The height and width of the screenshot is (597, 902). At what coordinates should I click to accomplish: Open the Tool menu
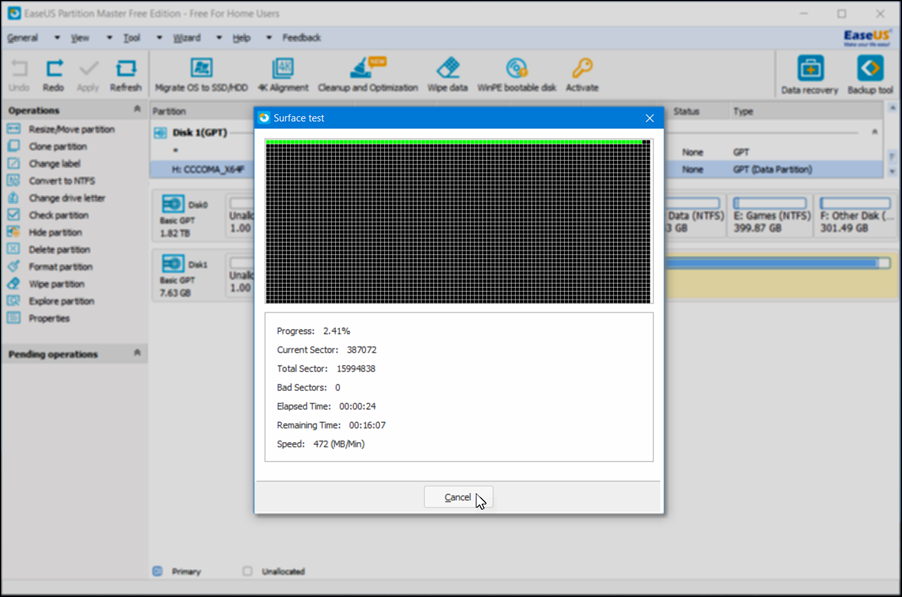pyautogui.click(x=132, y=38)
